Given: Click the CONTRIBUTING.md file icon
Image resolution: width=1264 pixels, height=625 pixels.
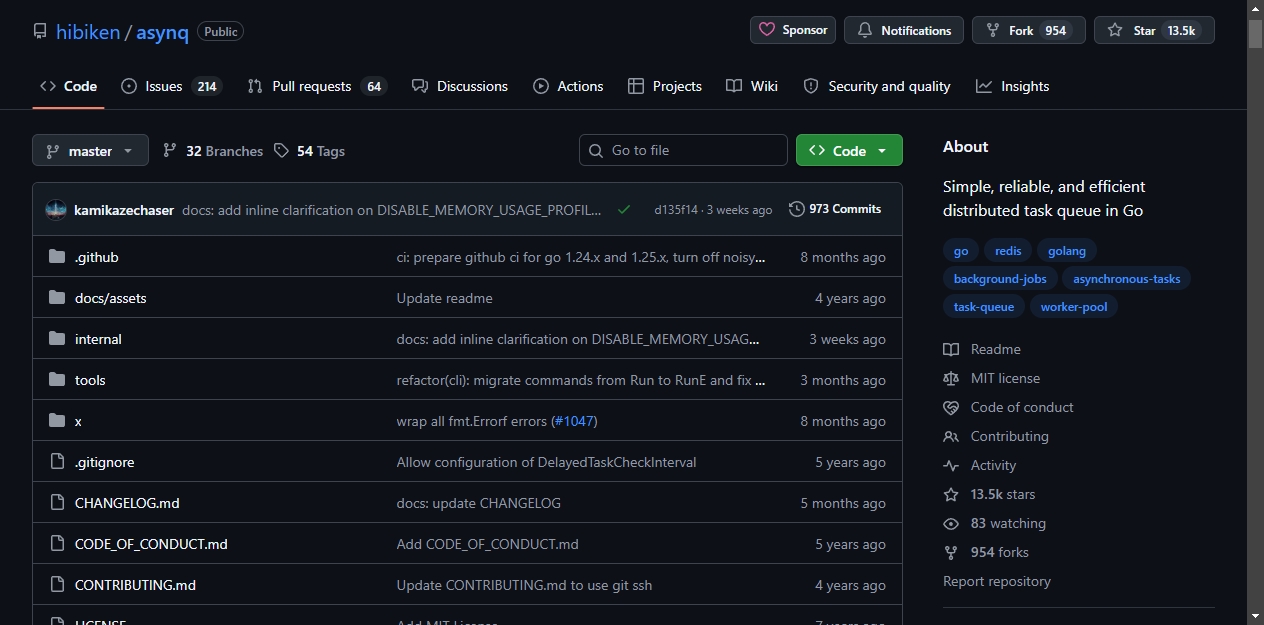Looking at the screenshot, I should pos(57,585).
